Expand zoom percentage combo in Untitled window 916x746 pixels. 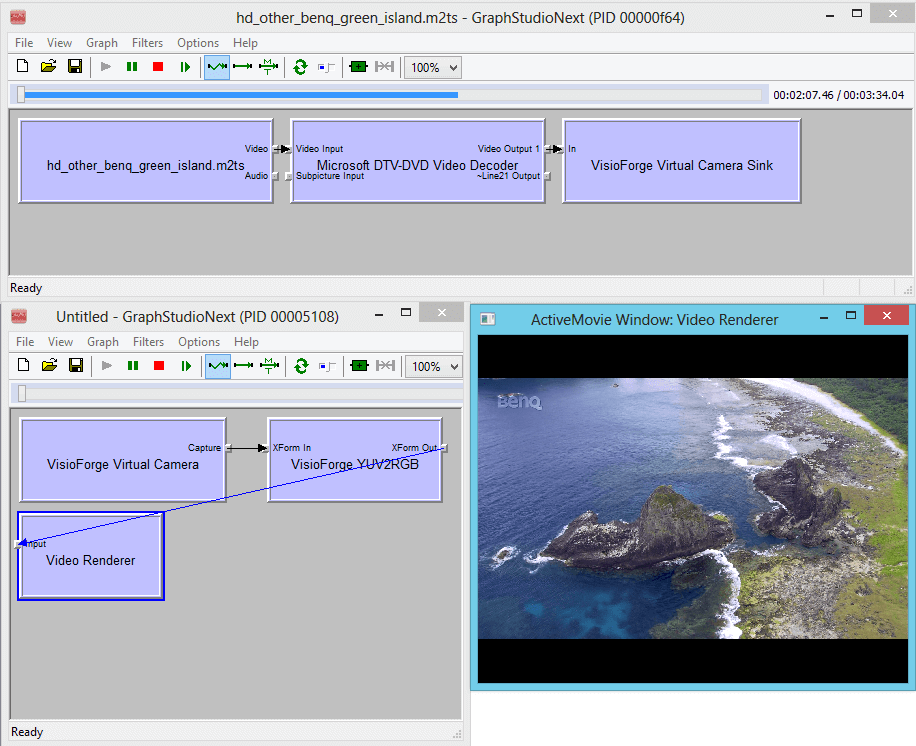click(x=433, y=367)
